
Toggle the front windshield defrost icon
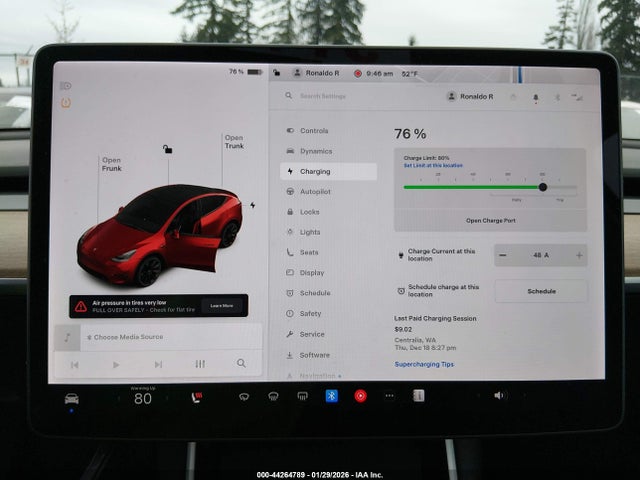click(273, 396)
